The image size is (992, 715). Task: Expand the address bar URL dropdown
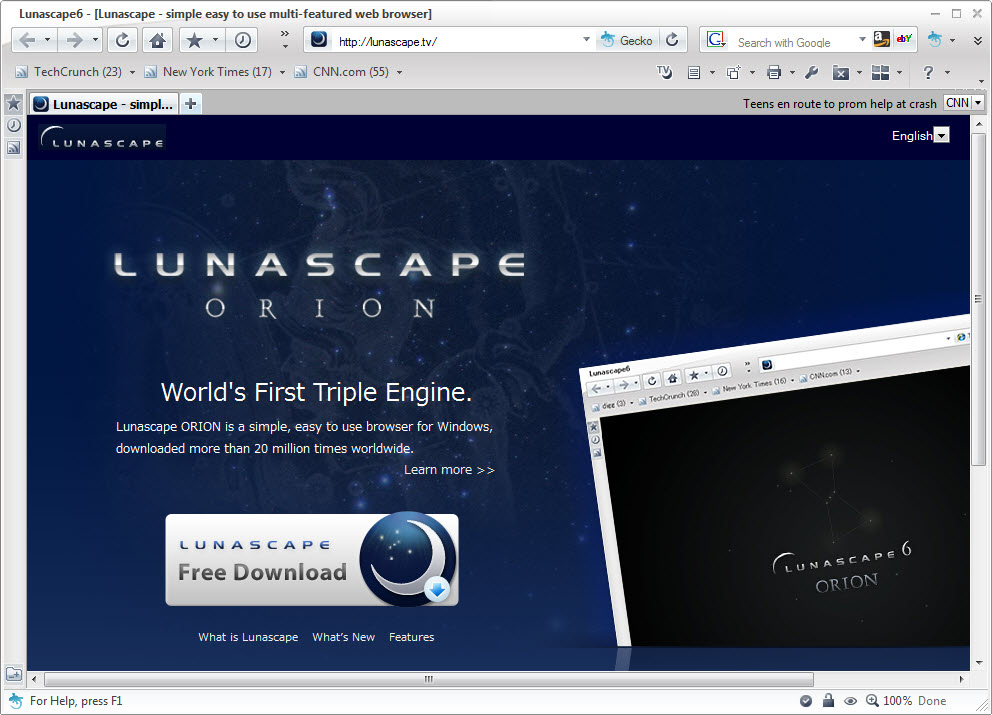coord(586,40)
